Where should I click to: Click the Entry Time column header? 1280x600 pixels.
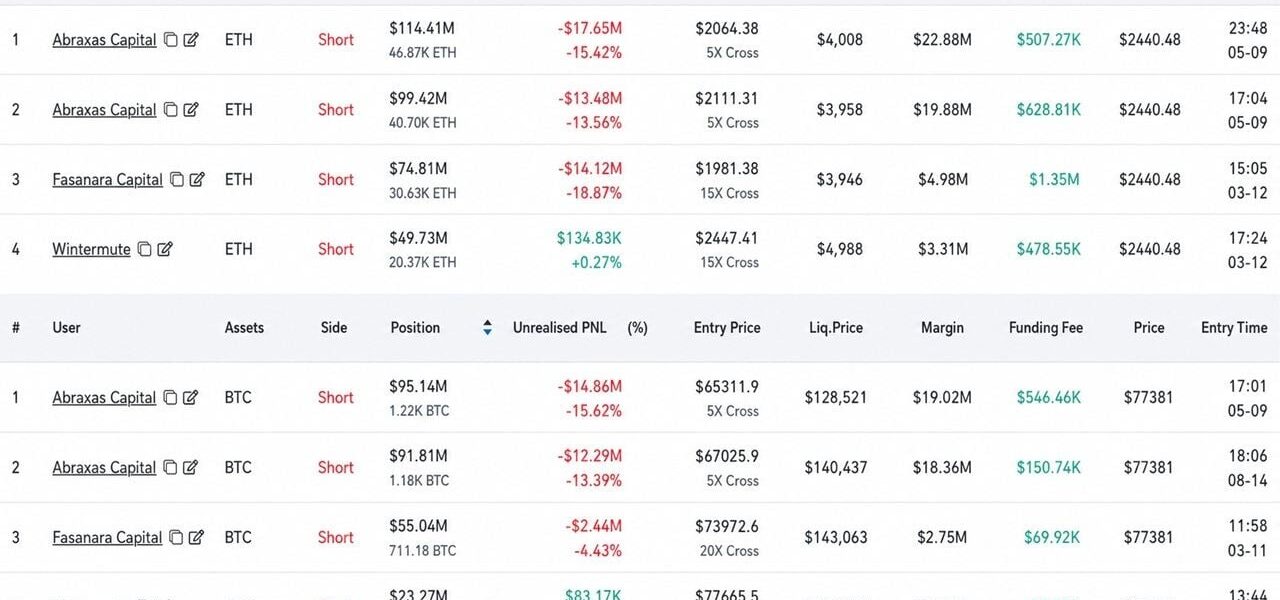pyautogui.click(x=1234, y=327)
